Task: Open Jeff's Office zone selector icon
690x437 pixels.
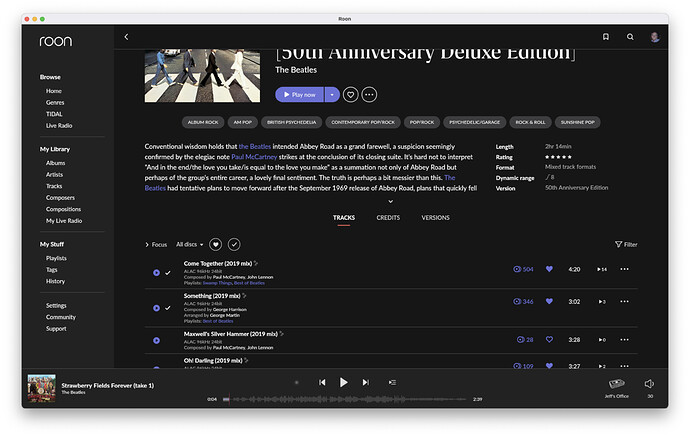Action: [x=617, y=384]
